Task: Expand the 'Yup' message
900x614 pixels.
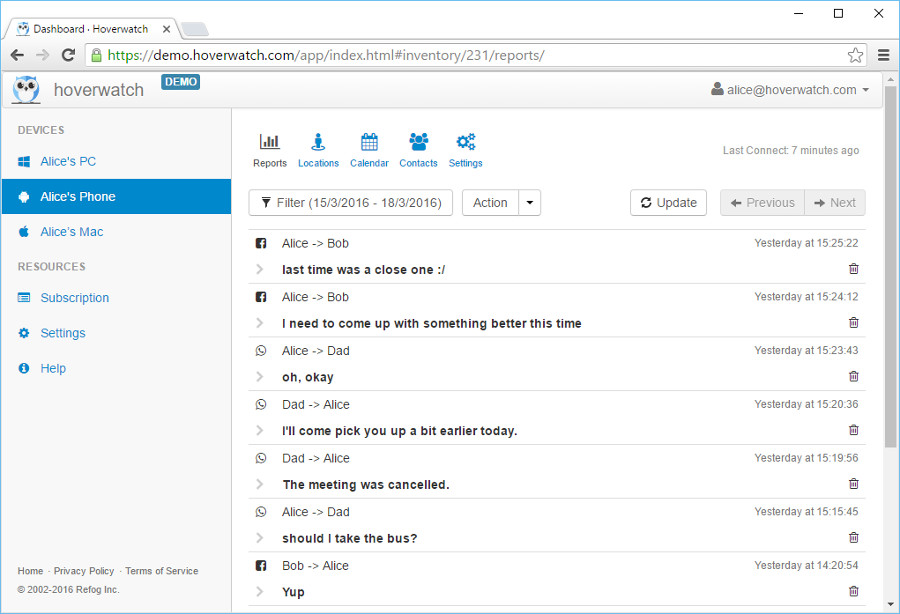Action: click(x=259, y=592)
